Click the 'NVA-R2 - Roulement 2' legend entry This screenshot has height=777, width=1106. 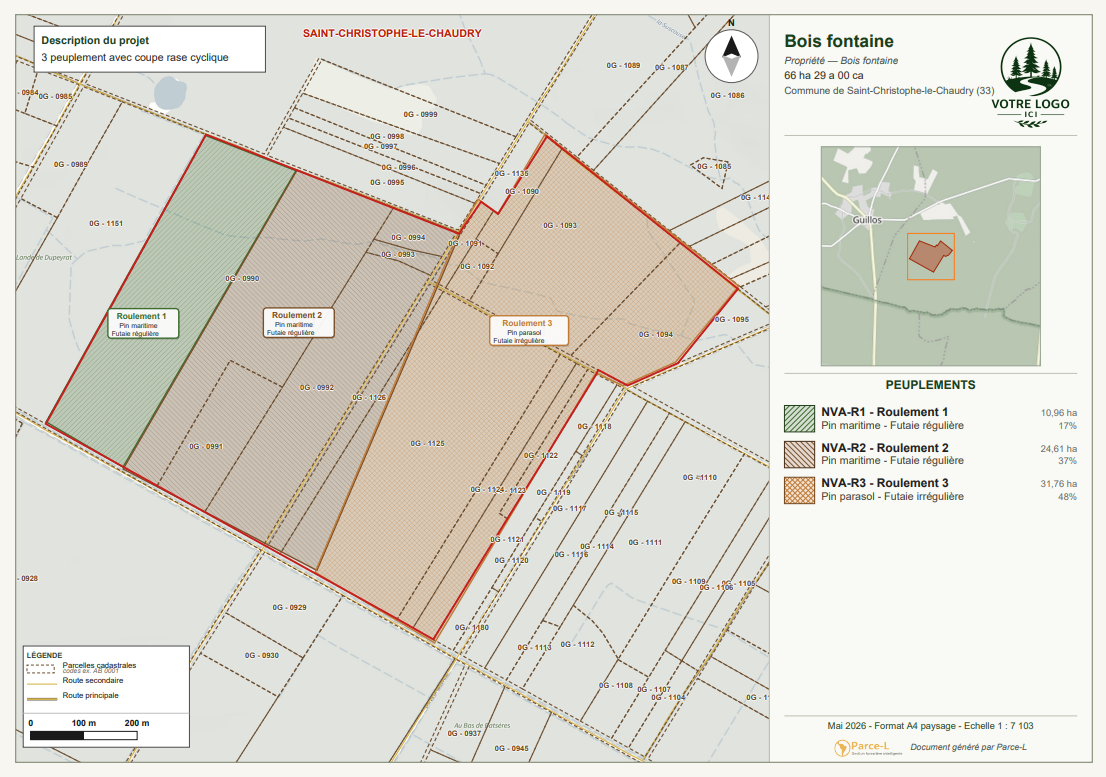885,448
